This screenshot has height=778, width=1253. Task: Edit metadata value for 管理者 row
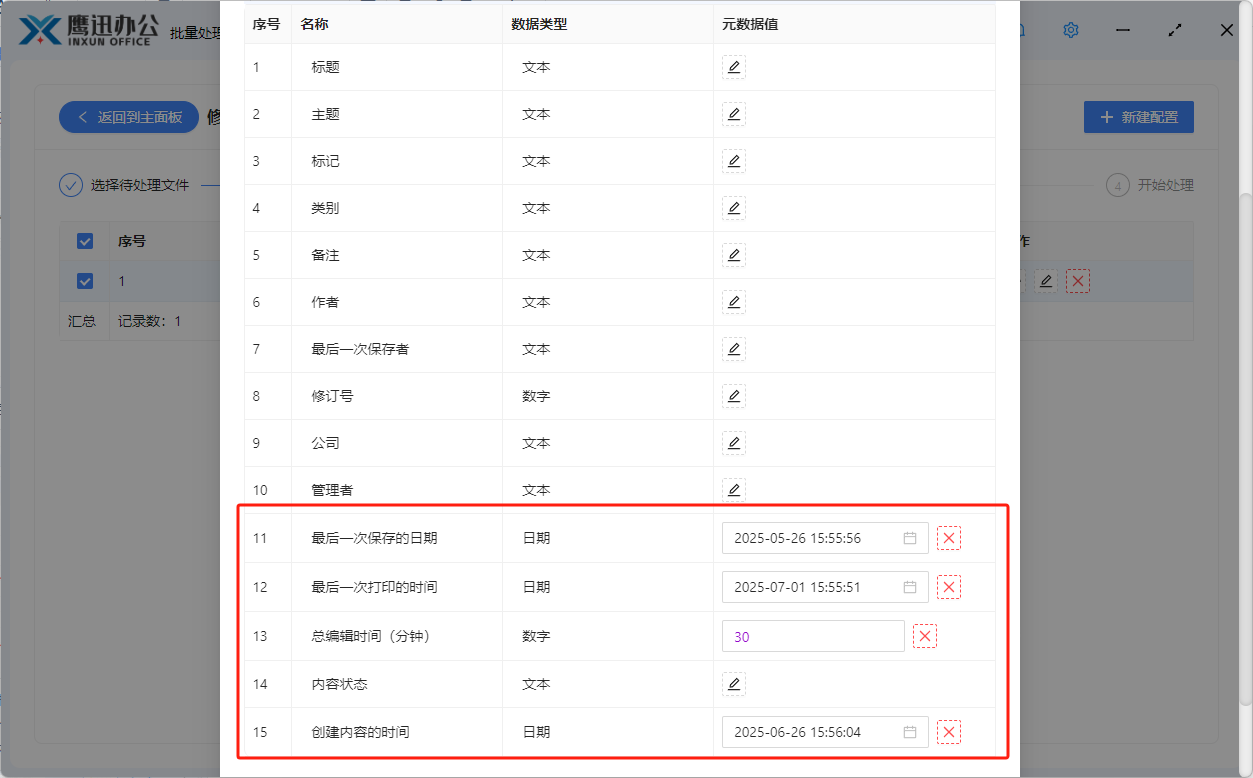[734, 490]
